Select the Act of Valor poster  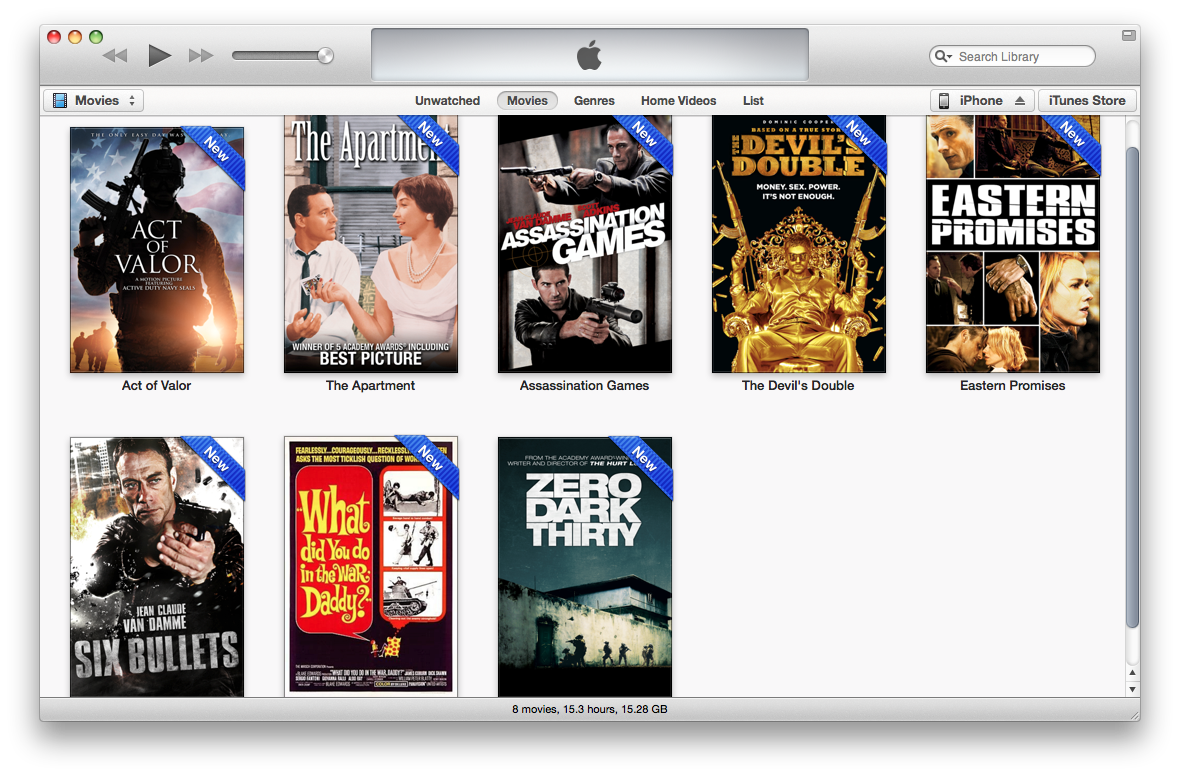[x=157, y=250]
